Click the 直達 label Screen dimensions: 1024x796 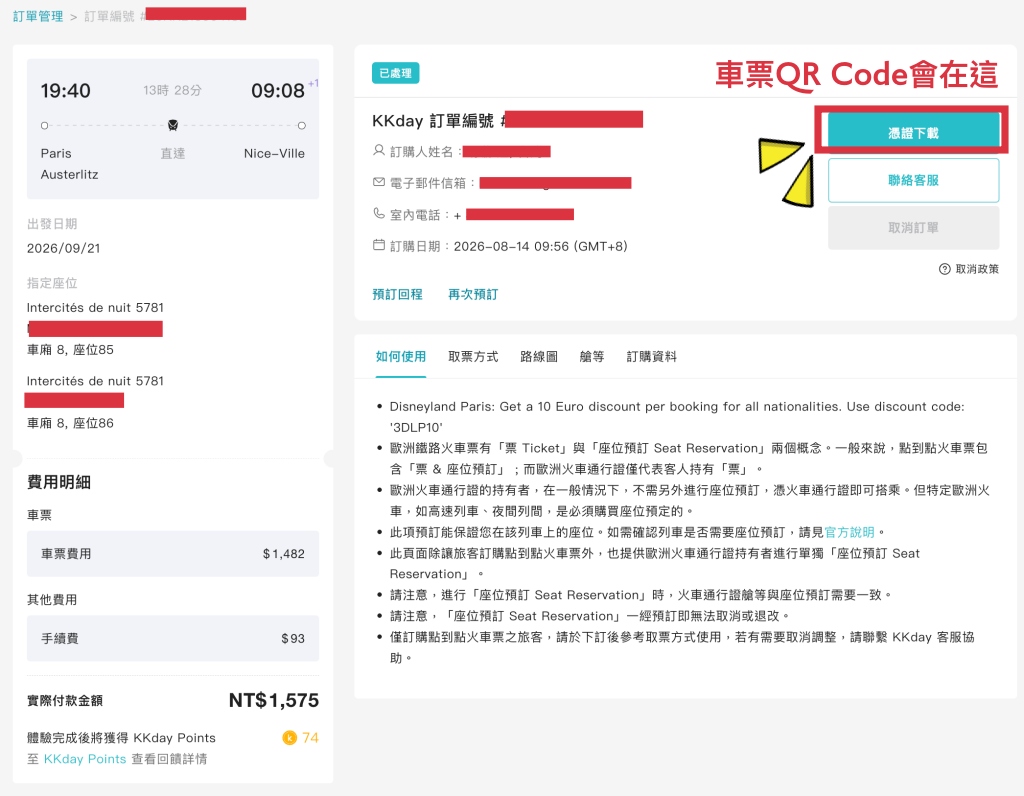click(172, 153)
